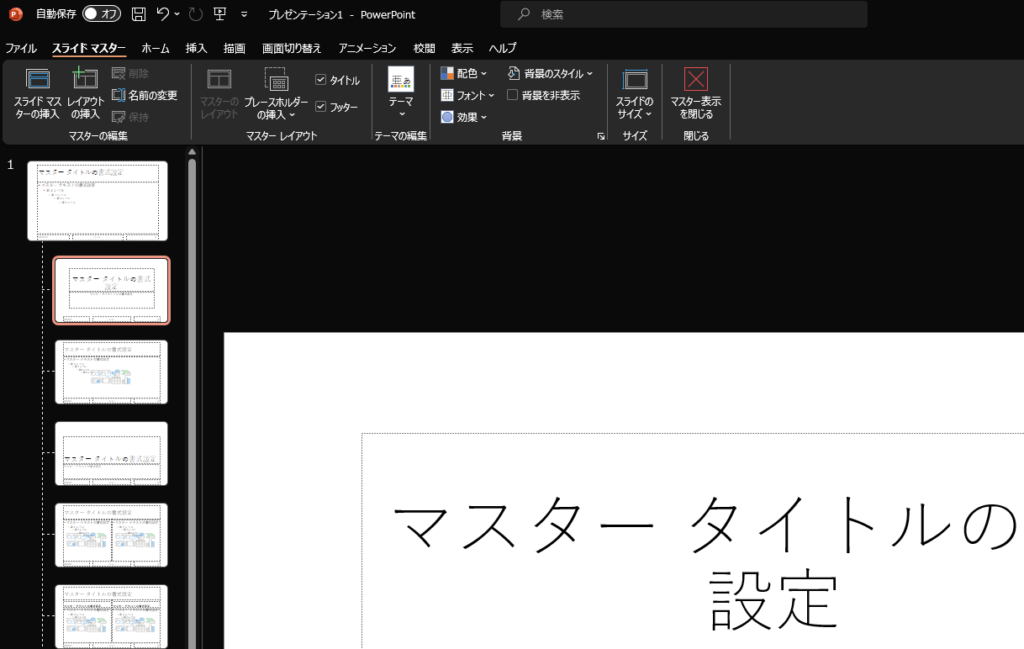Click 名前の変更 rename button
This screenshot has width=1024, height=649.
144,95
